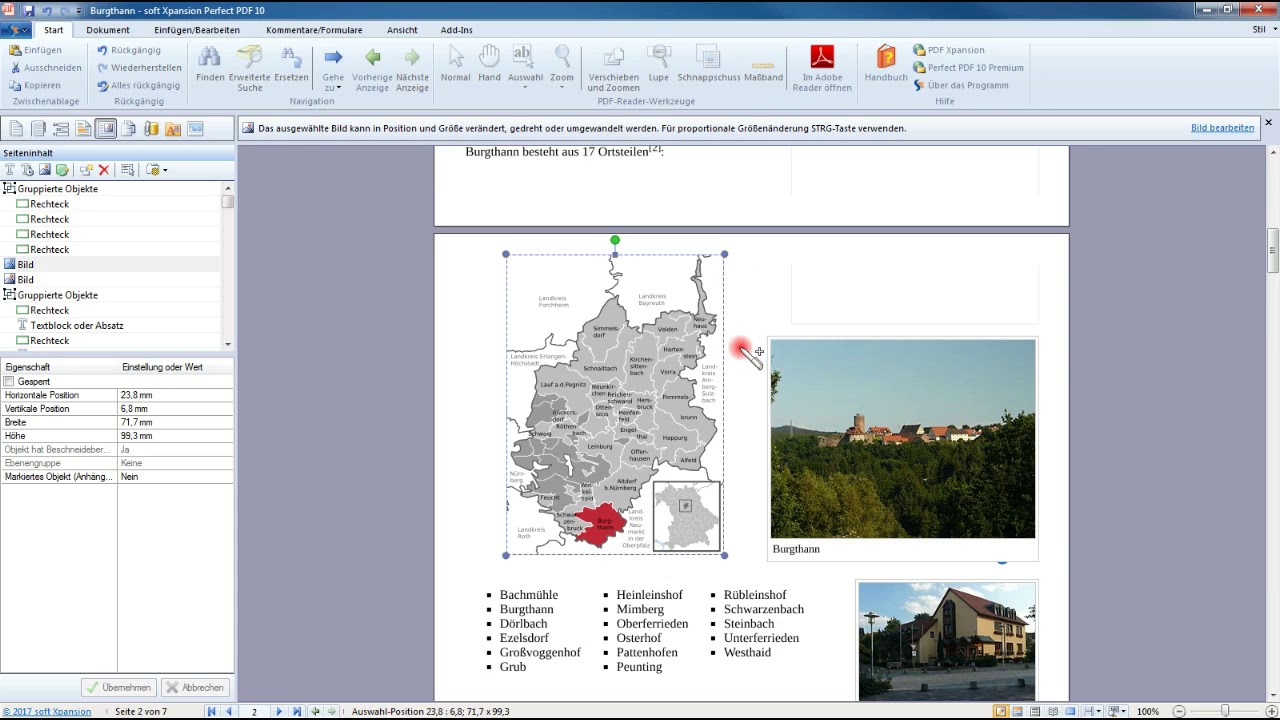The width and height of the screenshot is (1280, 720).
Task: Open the Ansicht tab
Action: [402, 30]
